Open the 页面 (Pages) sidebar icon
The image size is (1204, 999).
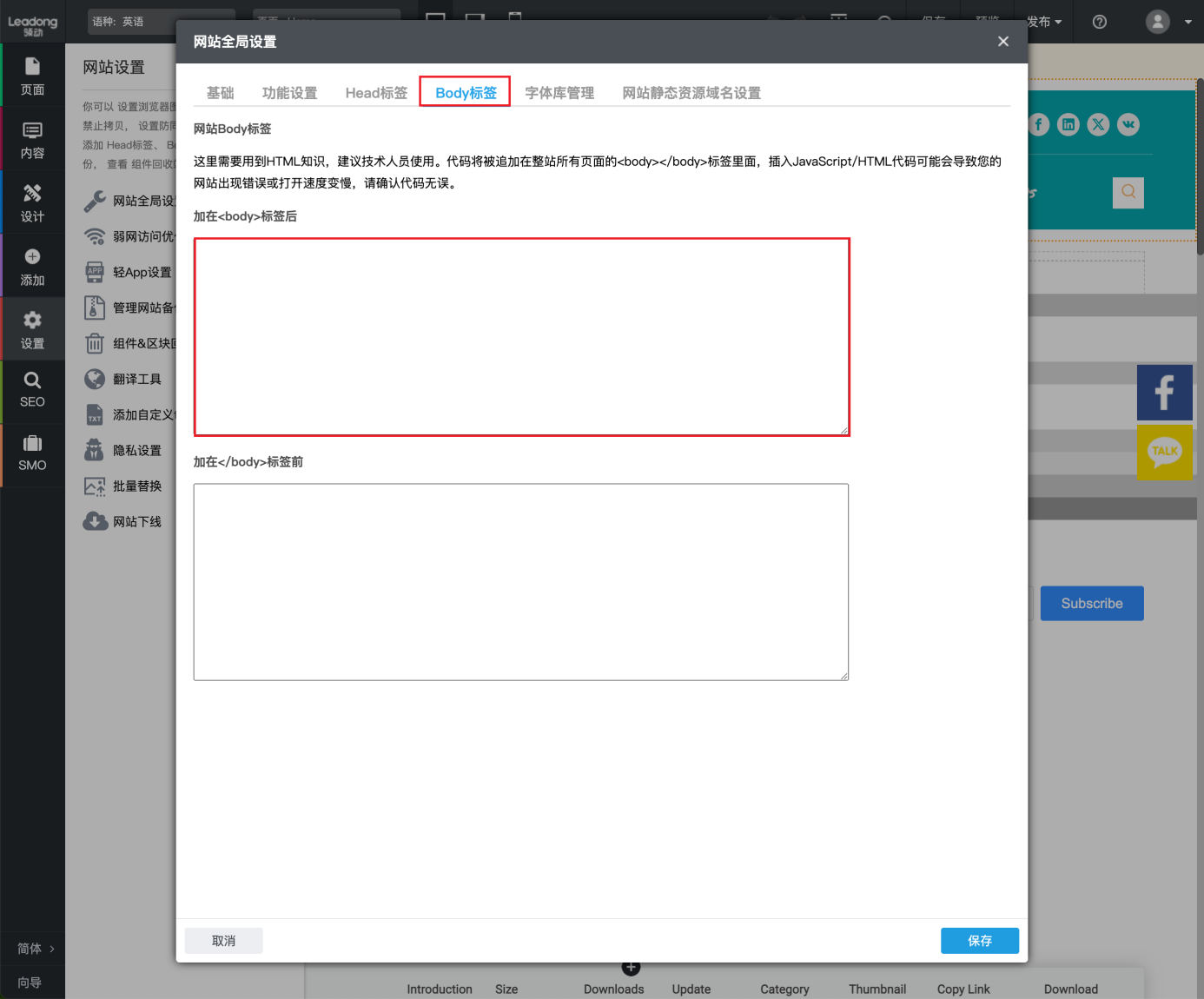tap(32, 76)
